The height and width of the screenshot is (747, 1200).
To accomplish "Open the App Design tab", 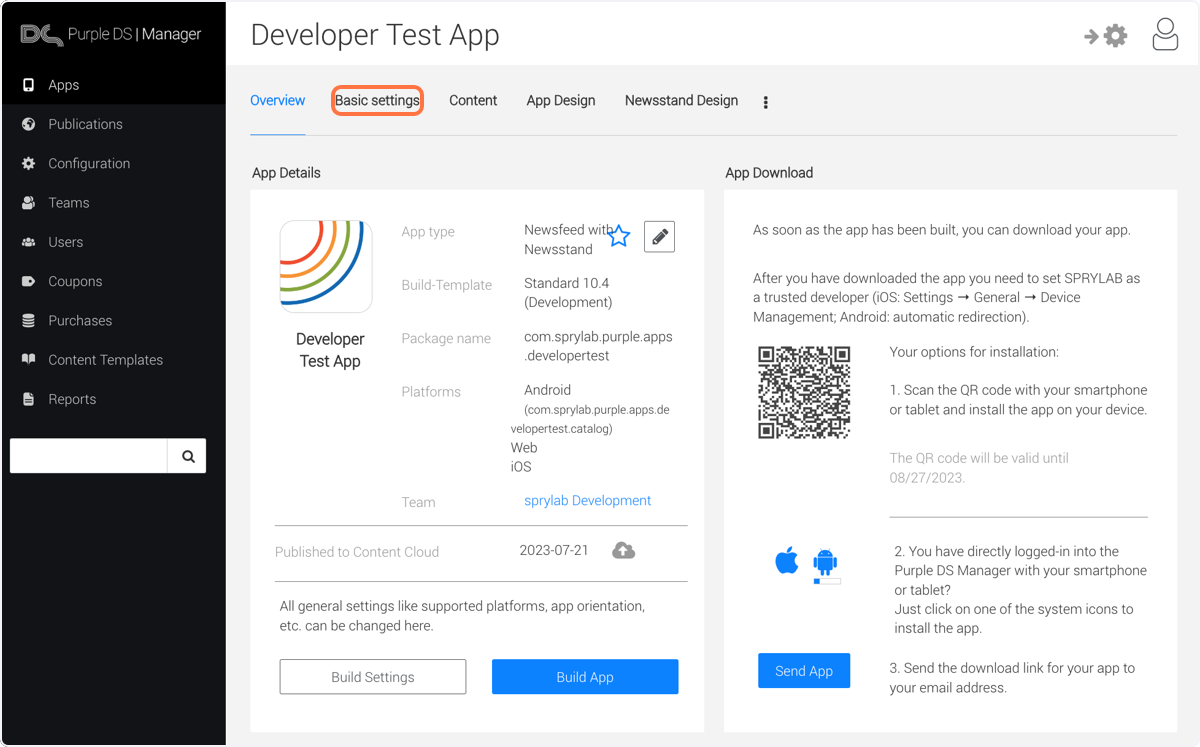I will point(561,100).
